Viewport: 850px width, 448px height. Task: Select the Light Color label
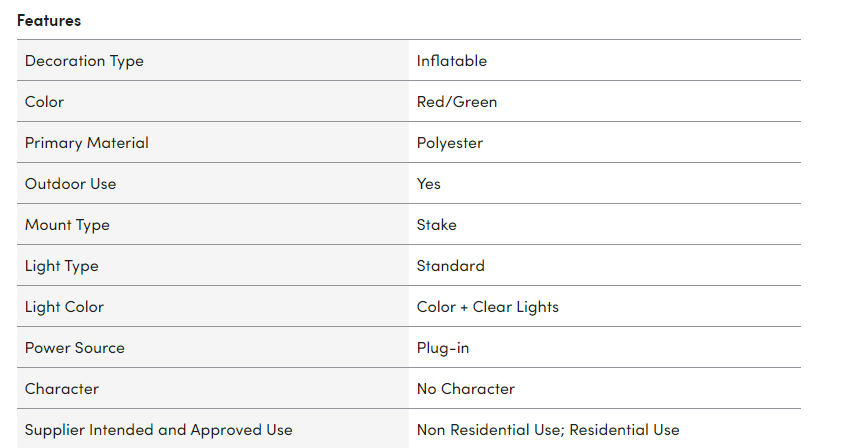coord(64,307)
